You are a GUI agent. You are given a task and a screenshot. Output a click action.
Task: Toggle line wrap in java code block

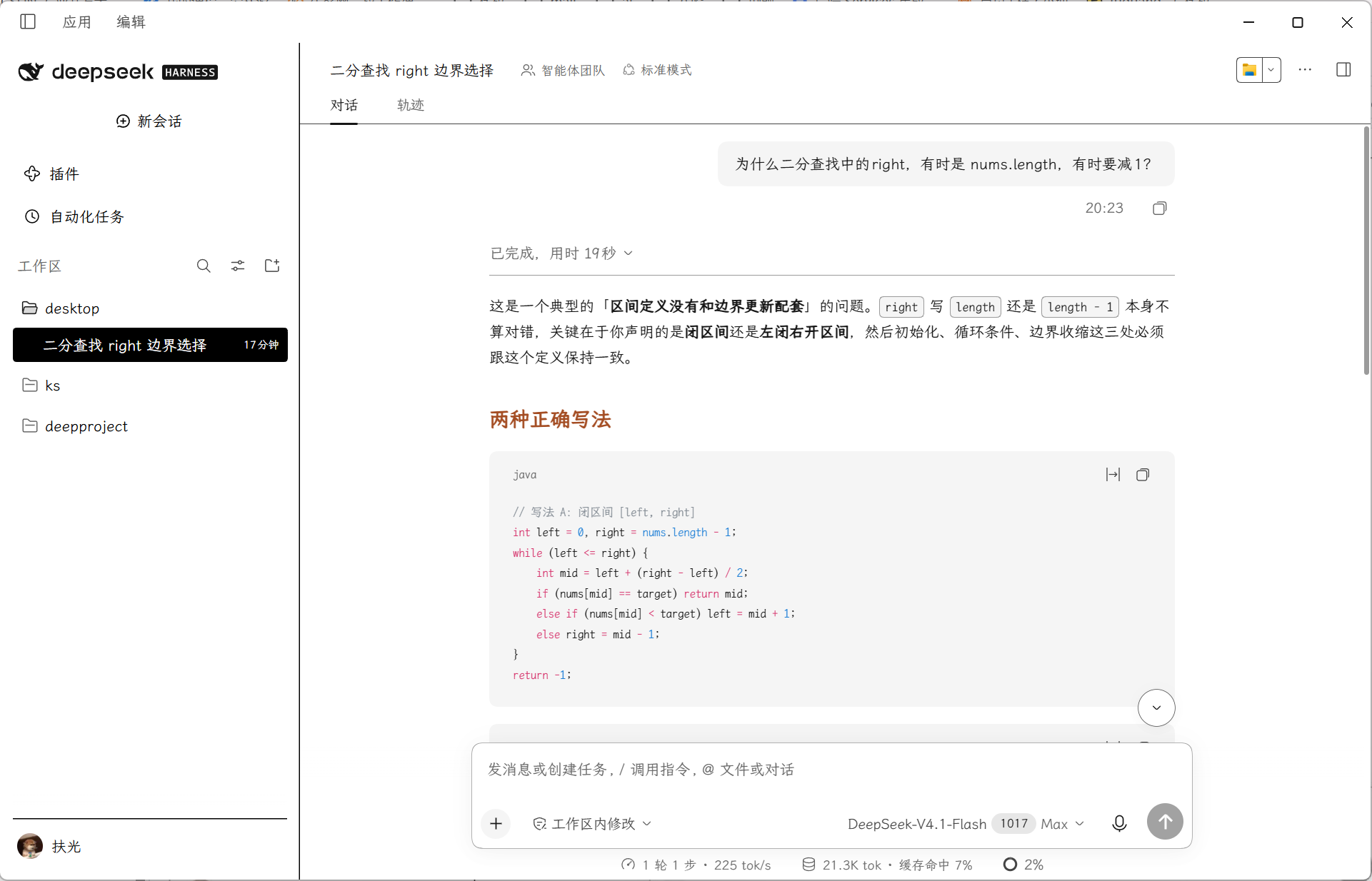1113,475
